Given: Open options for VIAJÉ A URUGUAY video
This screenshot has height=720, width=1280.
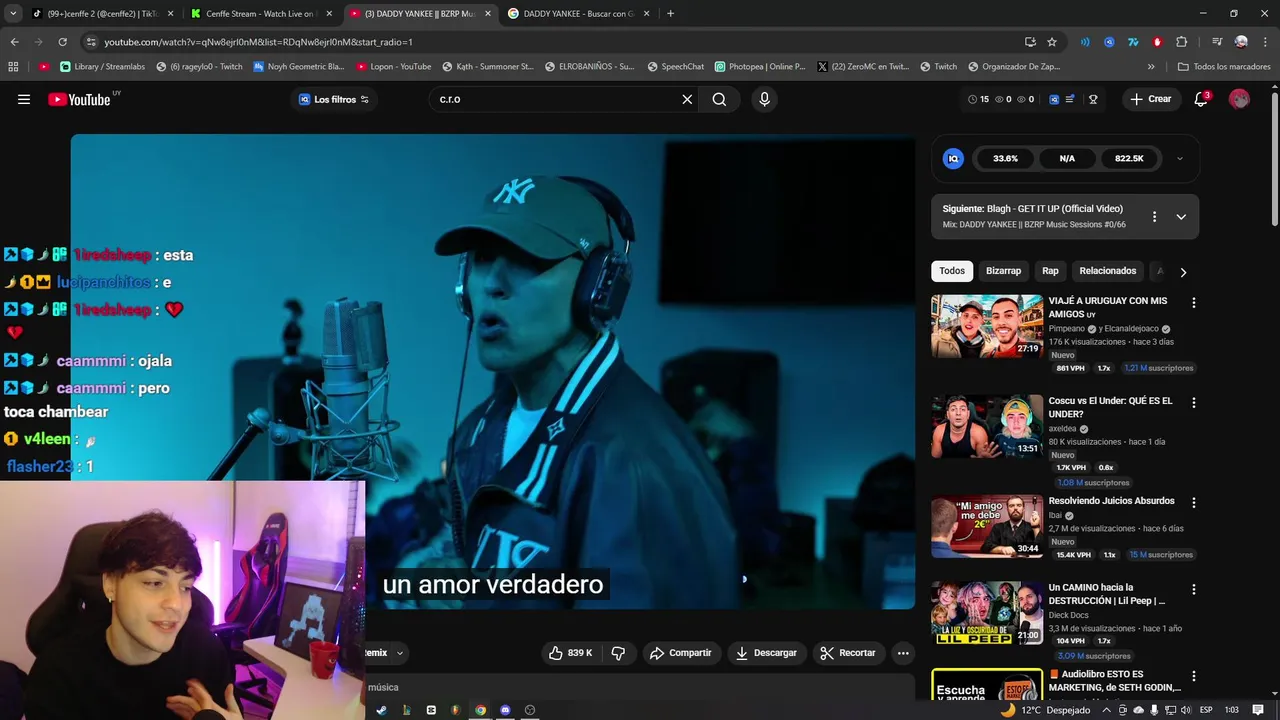Looking at the screenshot, I should (1193, 302).
